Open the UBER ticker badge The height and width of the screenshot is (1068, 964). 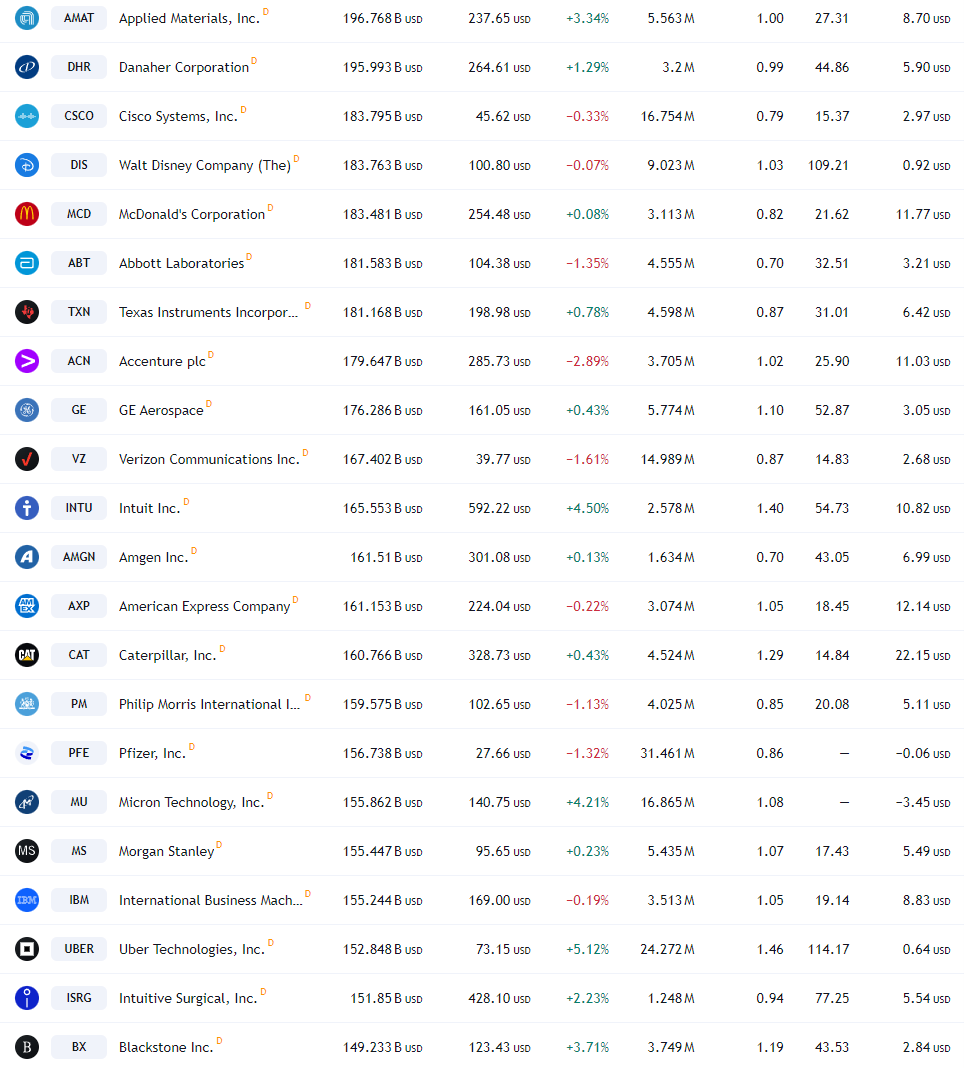point(79,949)
